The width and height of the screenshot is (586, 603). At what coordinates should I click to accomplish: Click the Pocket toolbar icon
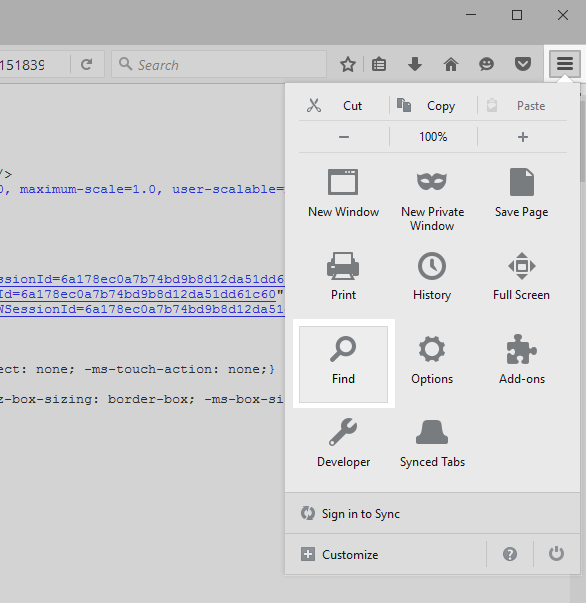(523, 64)
